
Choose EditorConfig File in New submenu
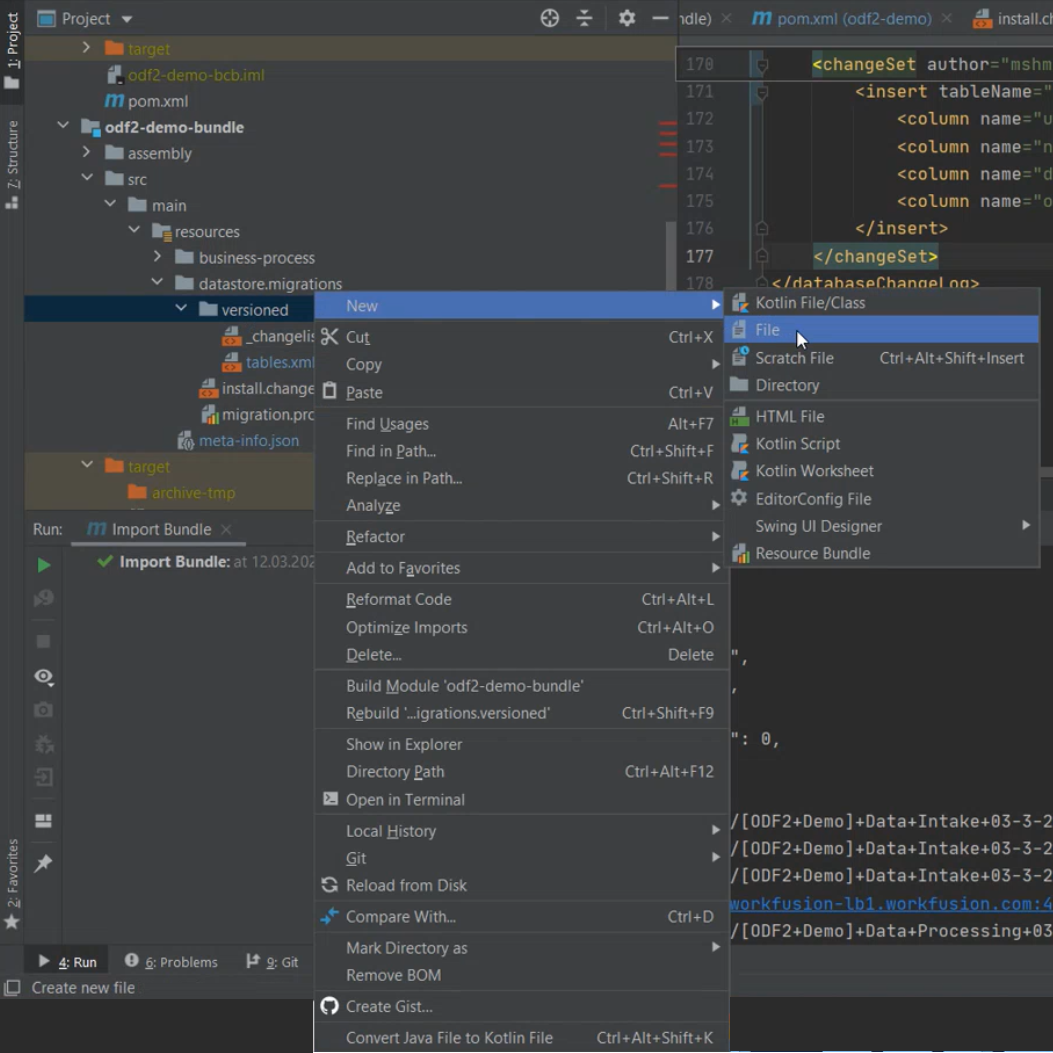[881, 499]
